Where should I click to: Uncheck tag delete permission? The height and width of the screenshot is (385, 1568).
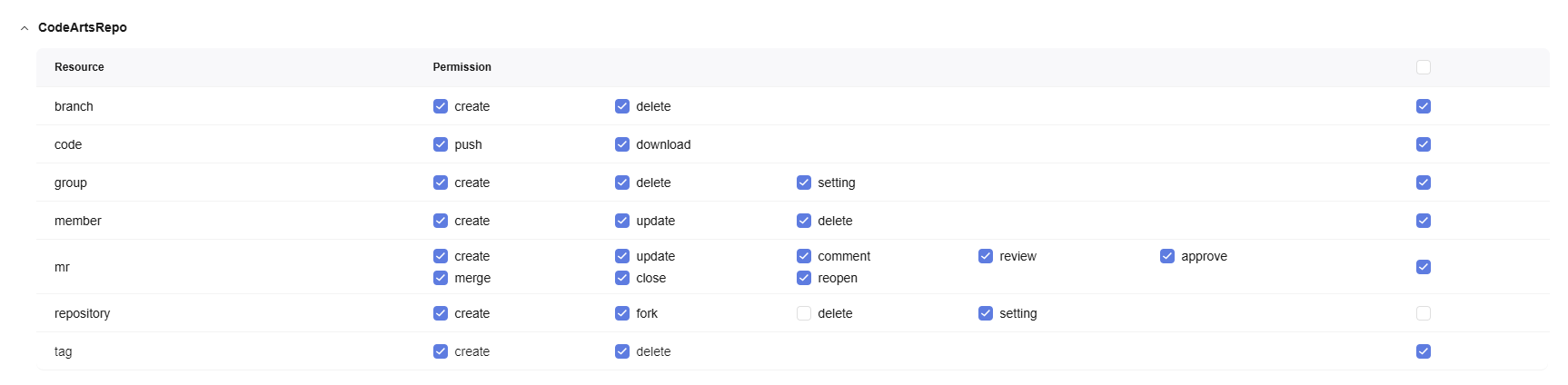(622, 351)
